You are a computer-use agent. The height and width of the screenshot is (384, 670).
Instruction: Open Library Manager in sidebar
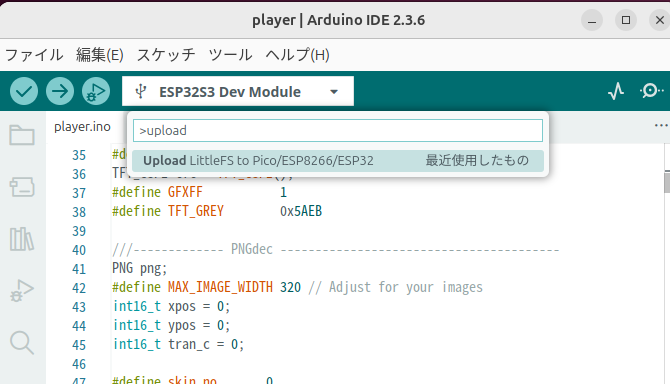(x=22, y=239)
